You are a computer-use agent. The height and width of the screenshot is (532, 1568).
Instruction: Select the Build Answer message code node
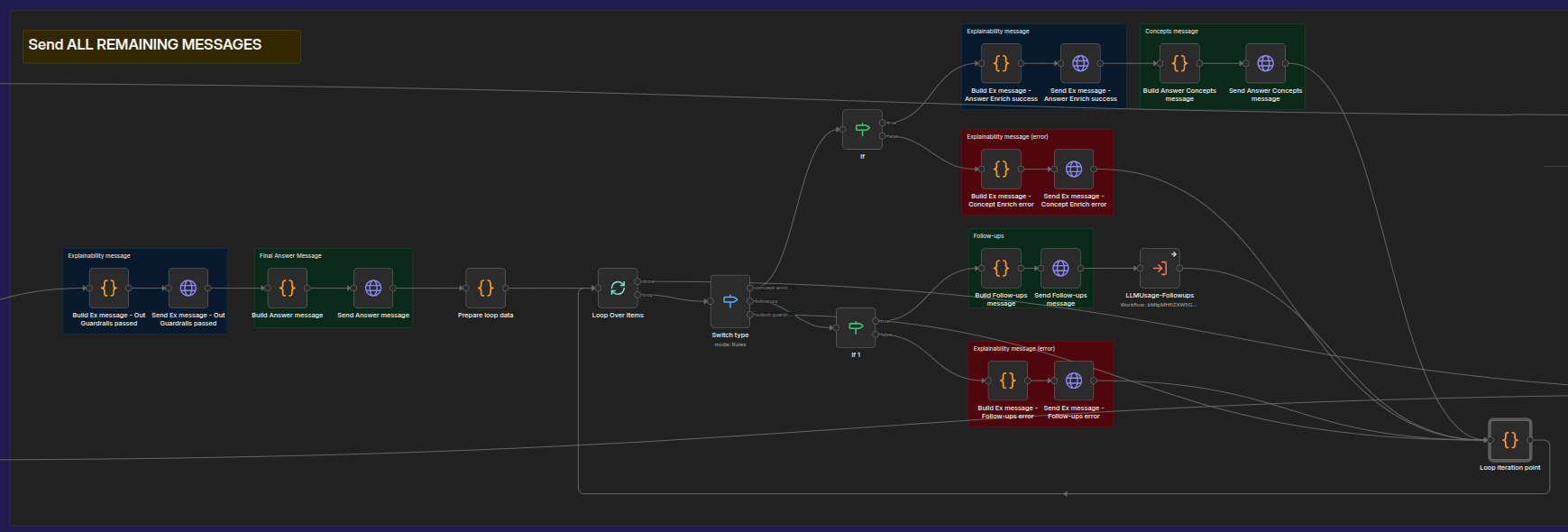pyautogui.click(x=288, y=288)
